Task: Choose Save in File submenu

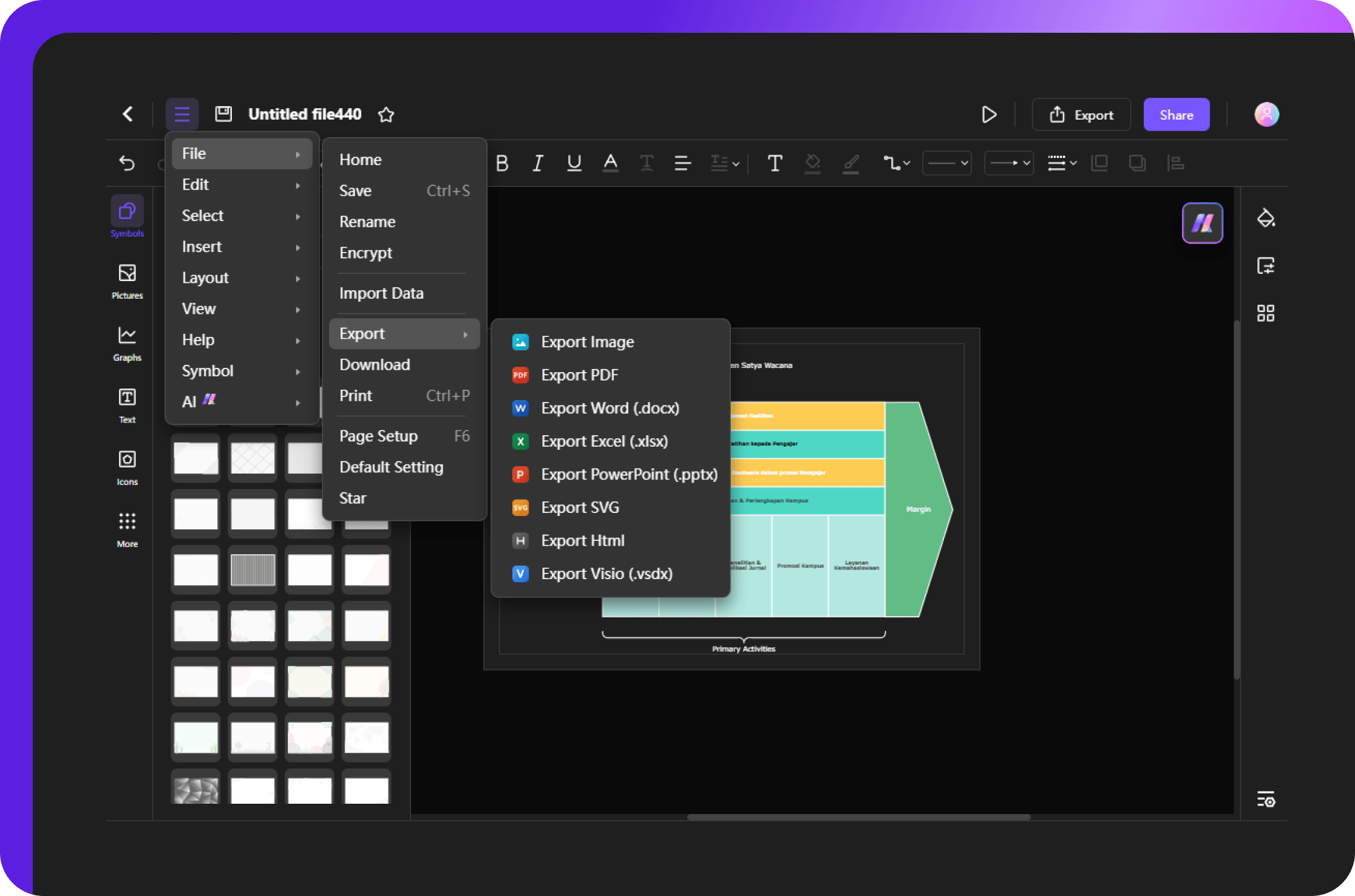Action: coord(404,191)
